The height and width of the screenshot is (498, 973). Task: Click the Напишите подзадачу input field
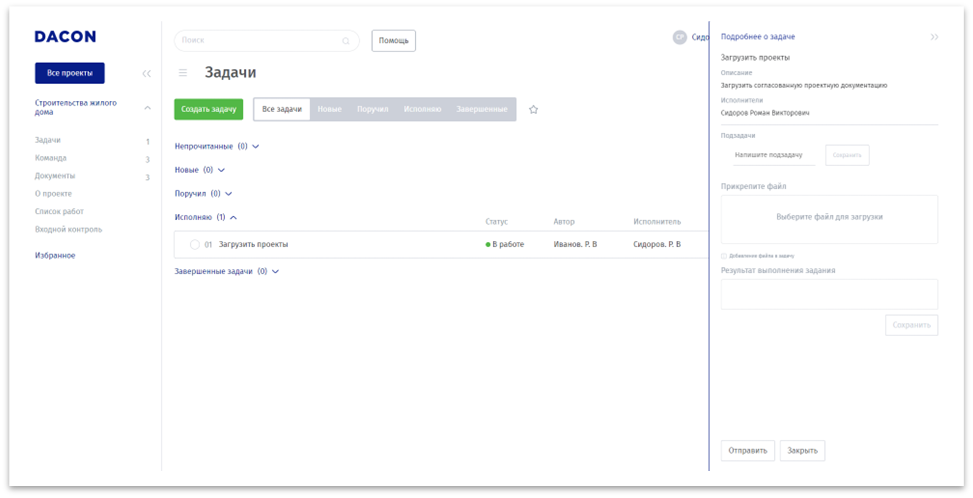click(768, 155)
